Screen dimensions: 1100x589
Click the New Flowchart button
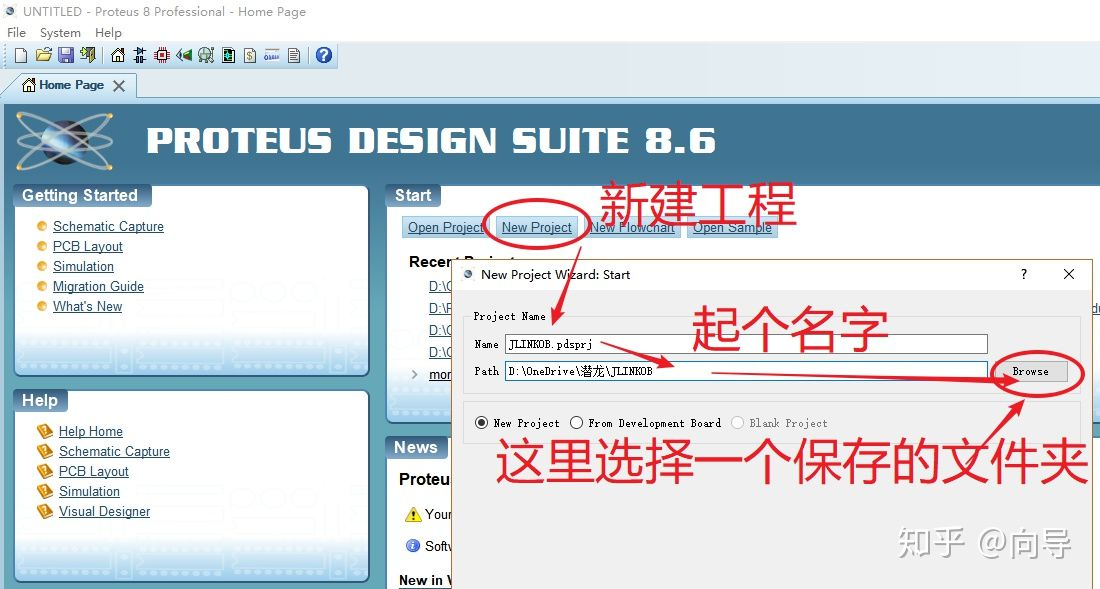(632, 227)
